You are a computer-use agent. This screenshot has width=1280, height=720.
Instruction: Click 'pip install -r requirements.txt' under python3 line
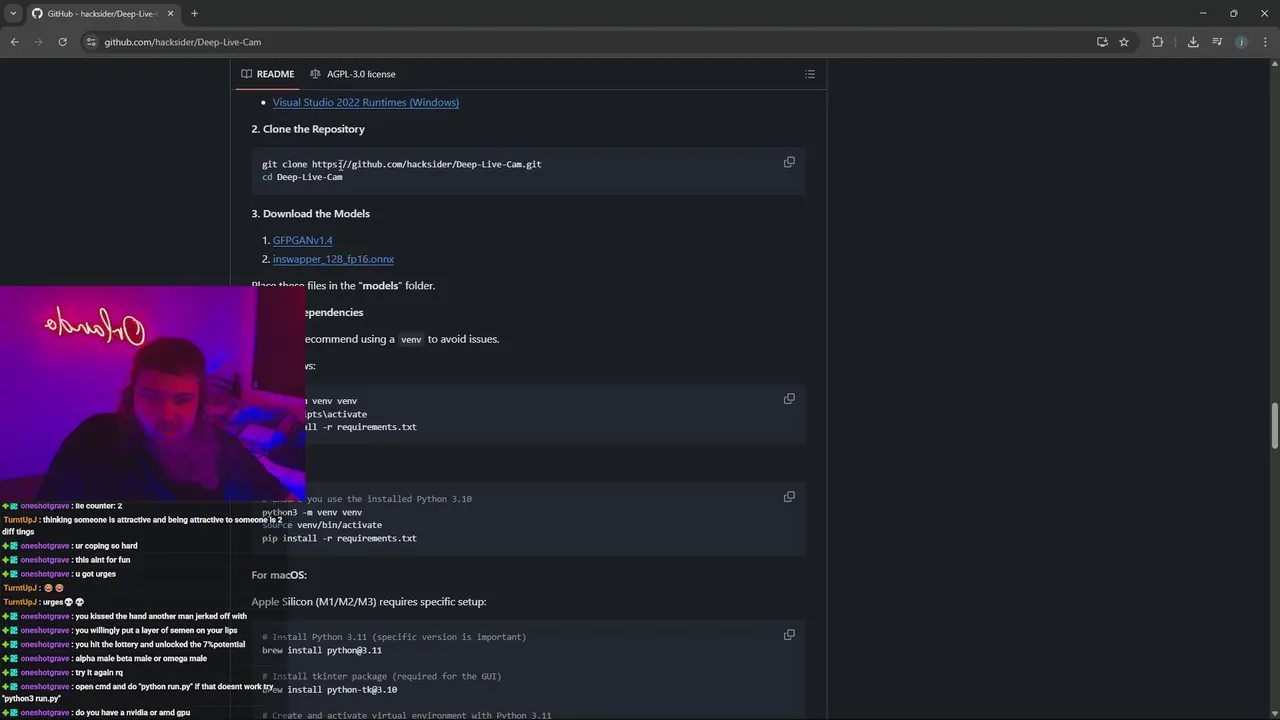339,538
